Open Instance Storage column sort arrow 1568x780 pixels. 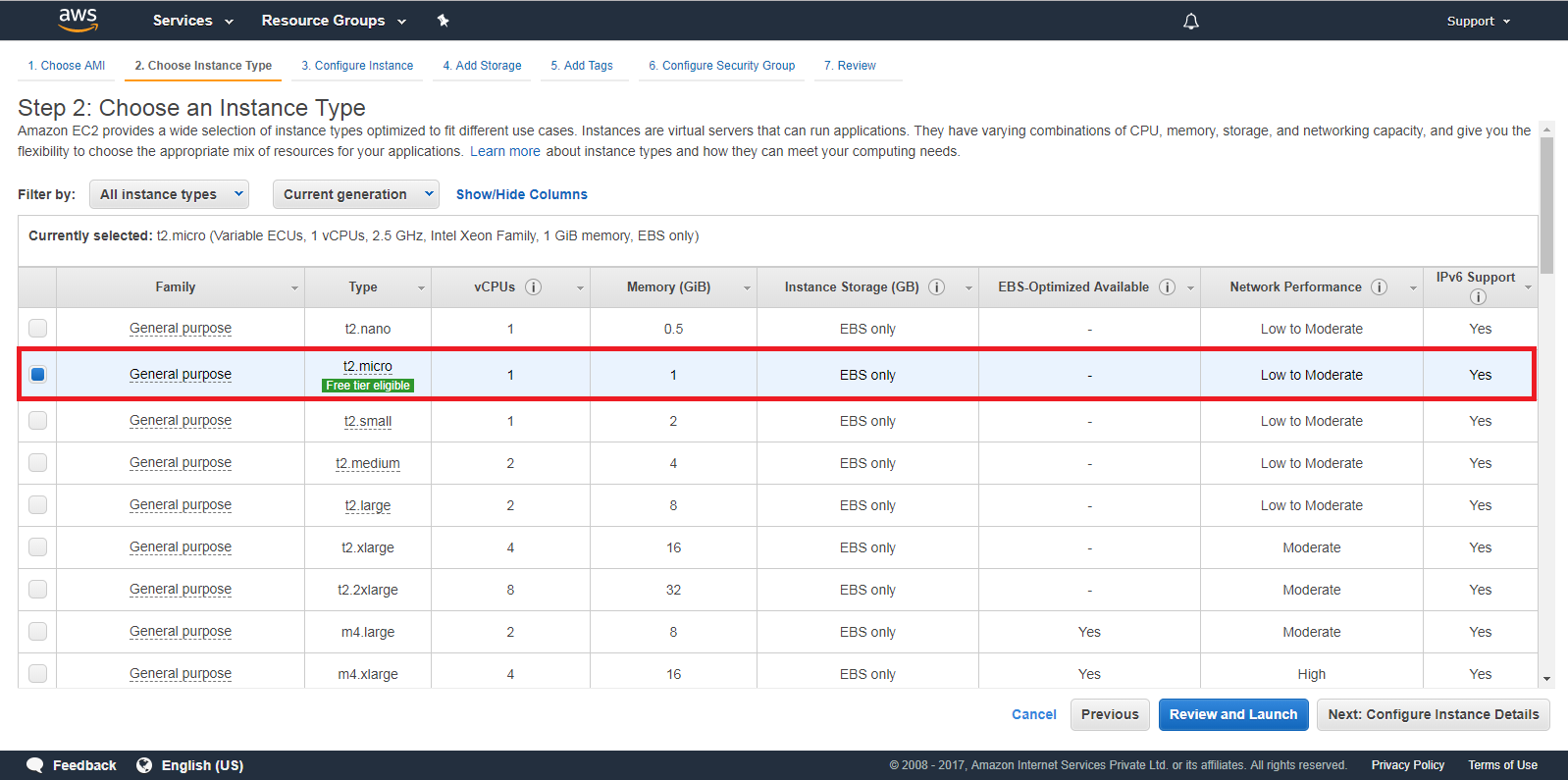pyautogui.click(x=968, y=288)
